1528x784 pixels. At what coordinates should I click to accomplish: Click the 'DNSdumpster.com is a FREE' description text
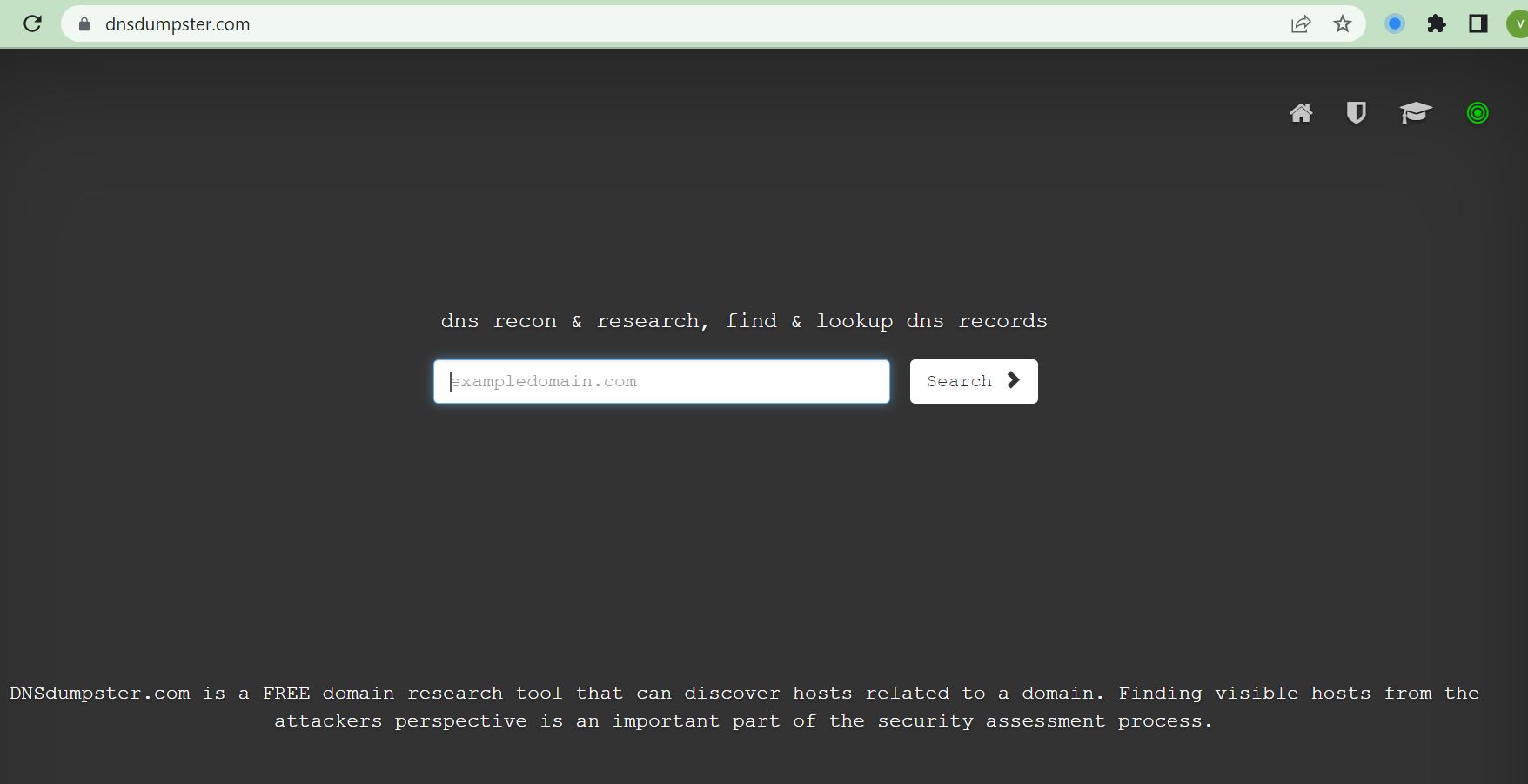[x=744, y=707]
